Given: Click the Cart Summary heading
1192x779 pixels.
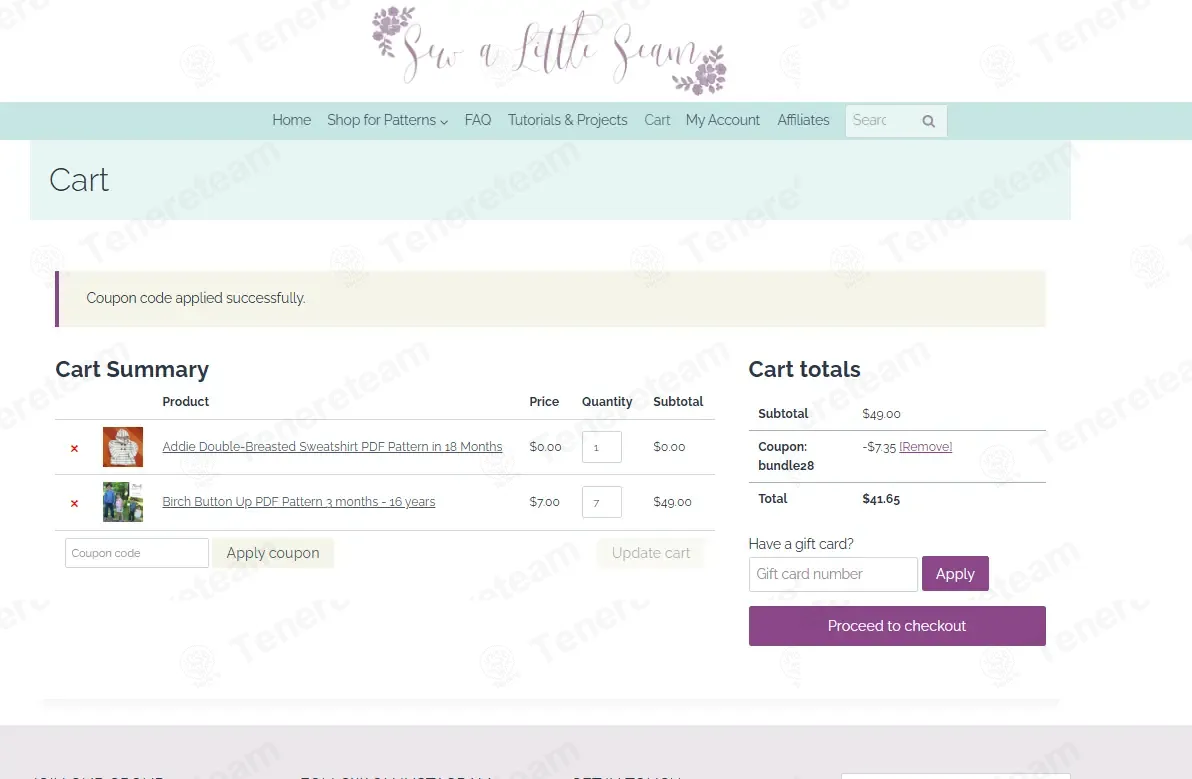Looking at the screenshot, I should coord(132,369).
